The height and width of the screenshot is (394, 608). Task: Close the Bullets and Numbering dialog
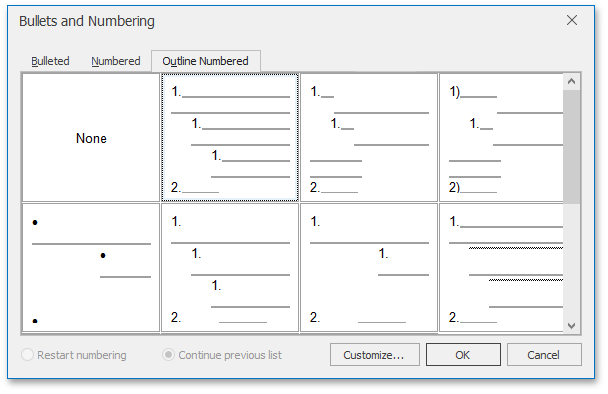(572, 20)
